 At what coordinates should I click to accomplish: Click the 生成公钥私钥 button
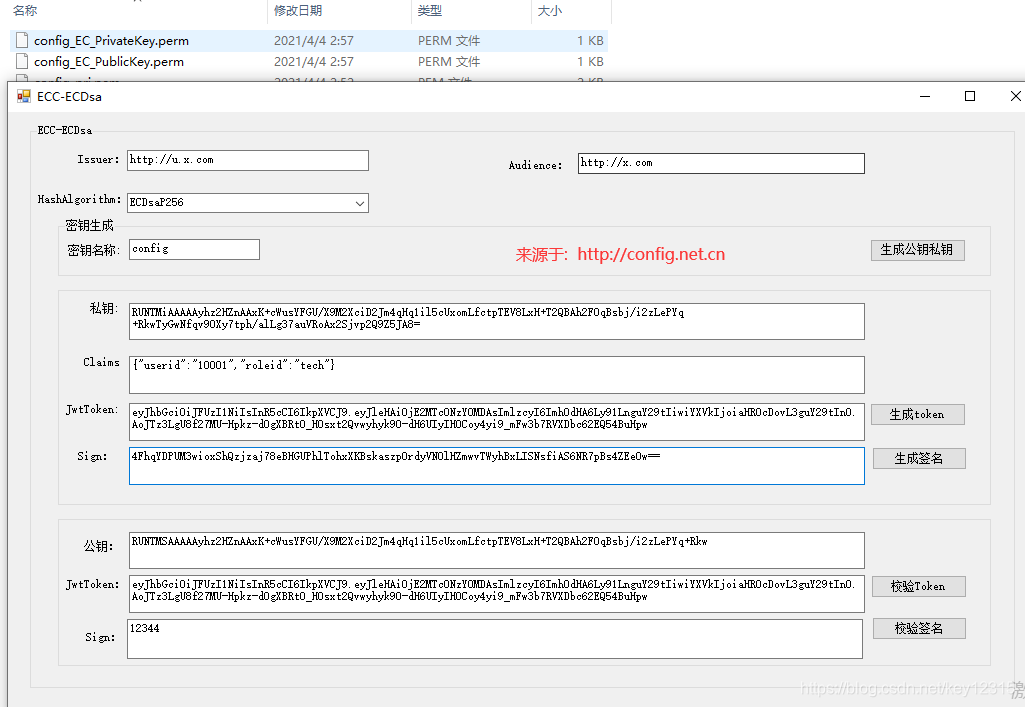coord(917,250)
